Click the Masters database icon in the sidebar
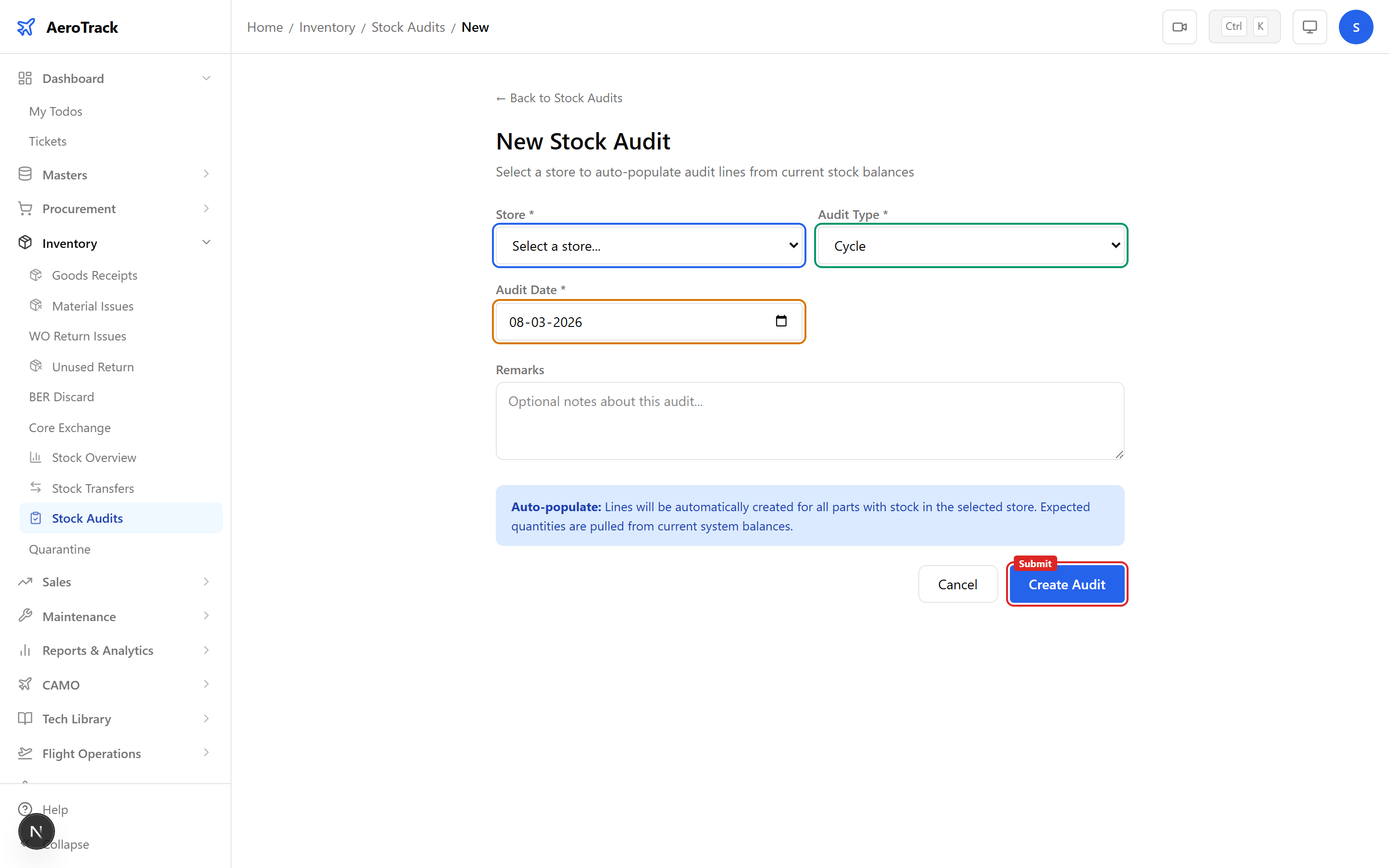This screenshot has width=1389, height=868. (x=25, y=174)
